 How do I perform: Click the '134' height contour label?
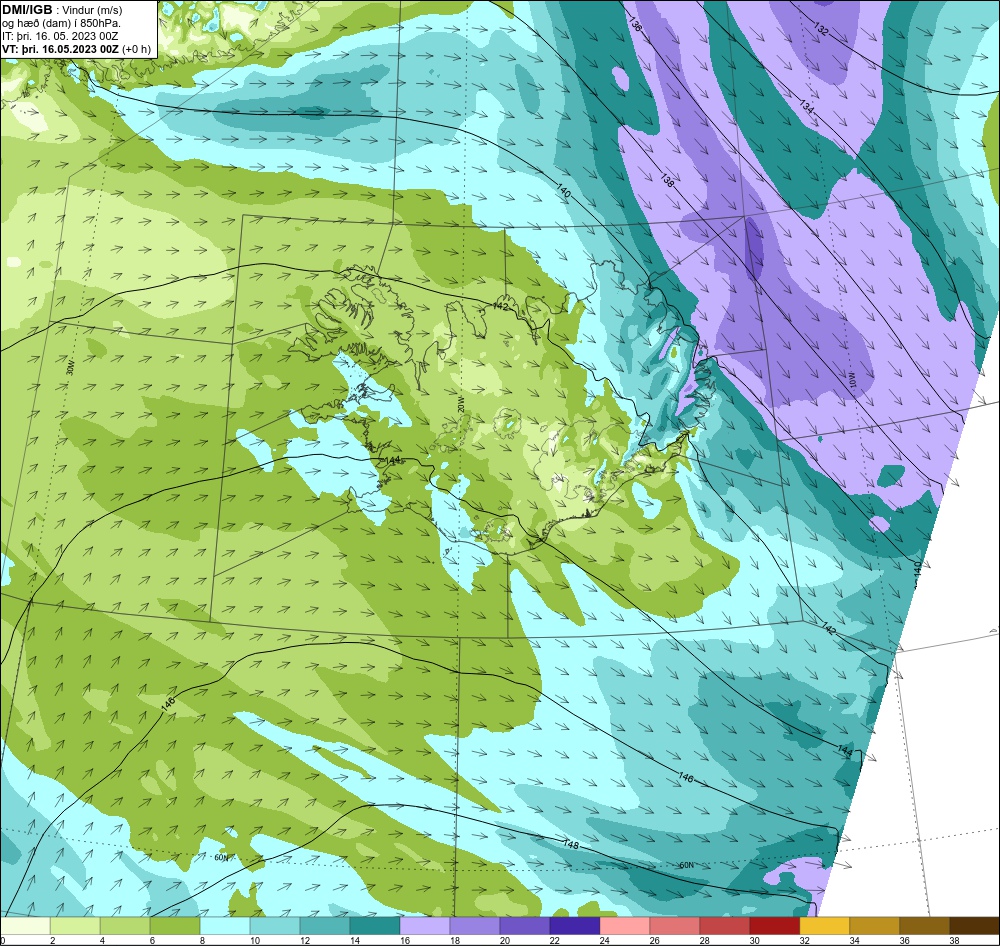tap(807, 107)
